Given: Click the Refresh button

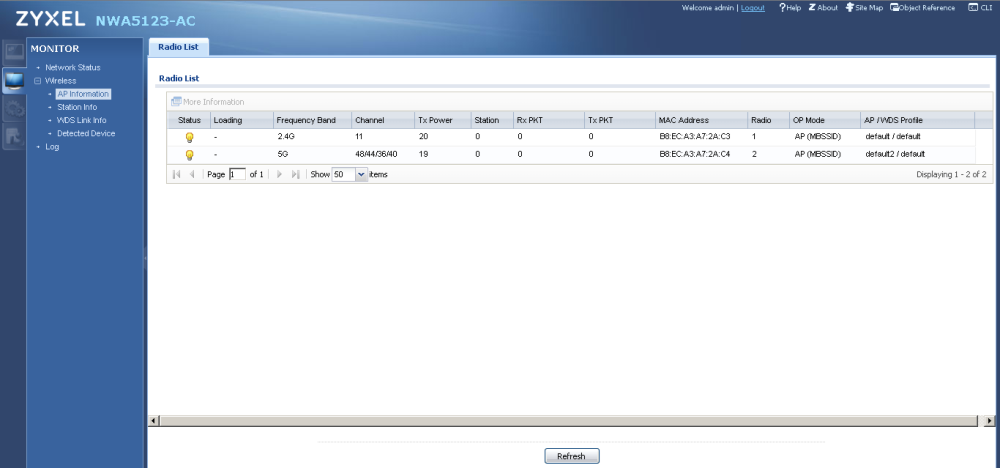Looking at the screenshot, I should click(571, 457).
